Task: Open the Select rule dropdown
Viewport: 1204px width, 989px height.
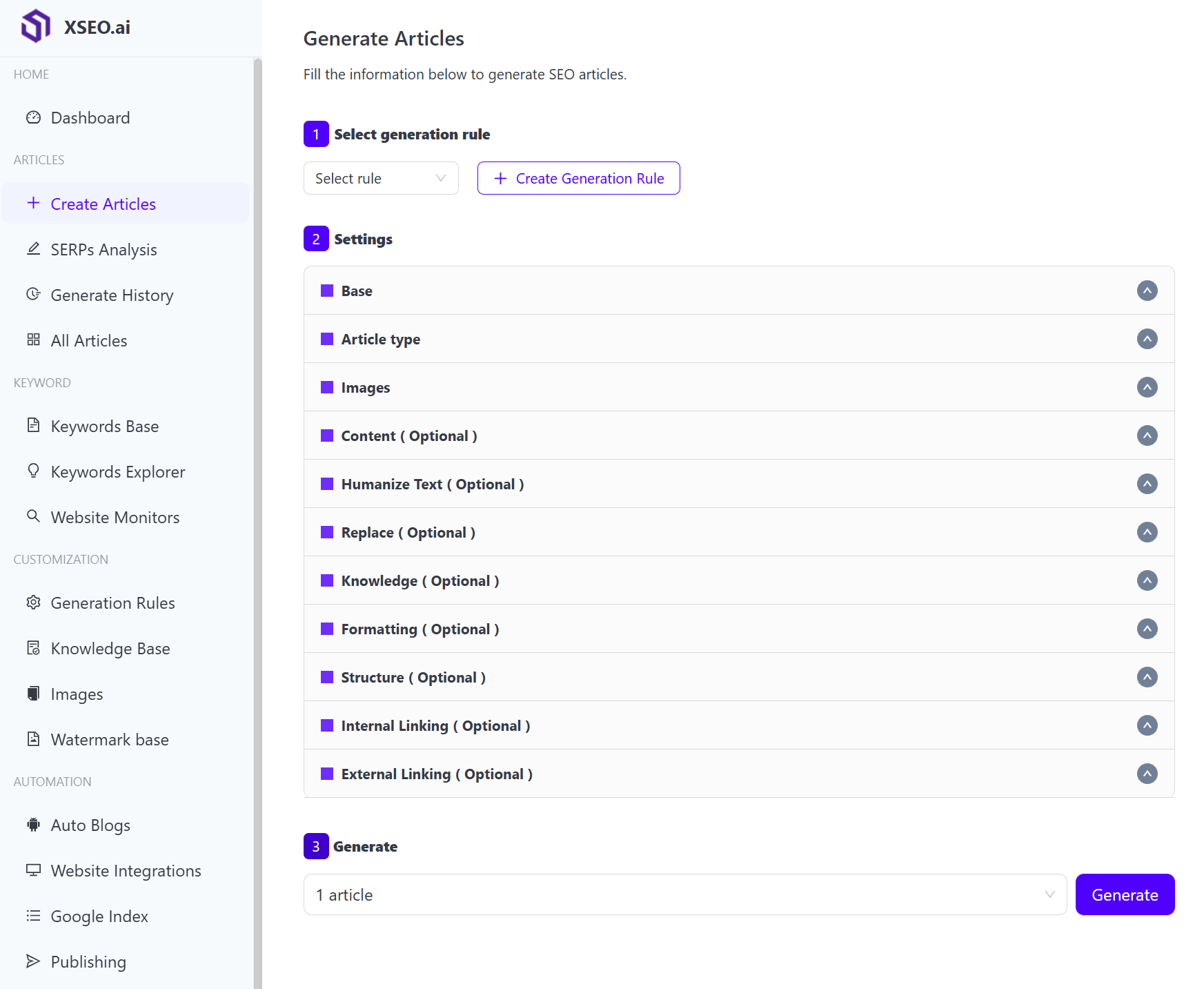Action: click(x=381, y=179)
